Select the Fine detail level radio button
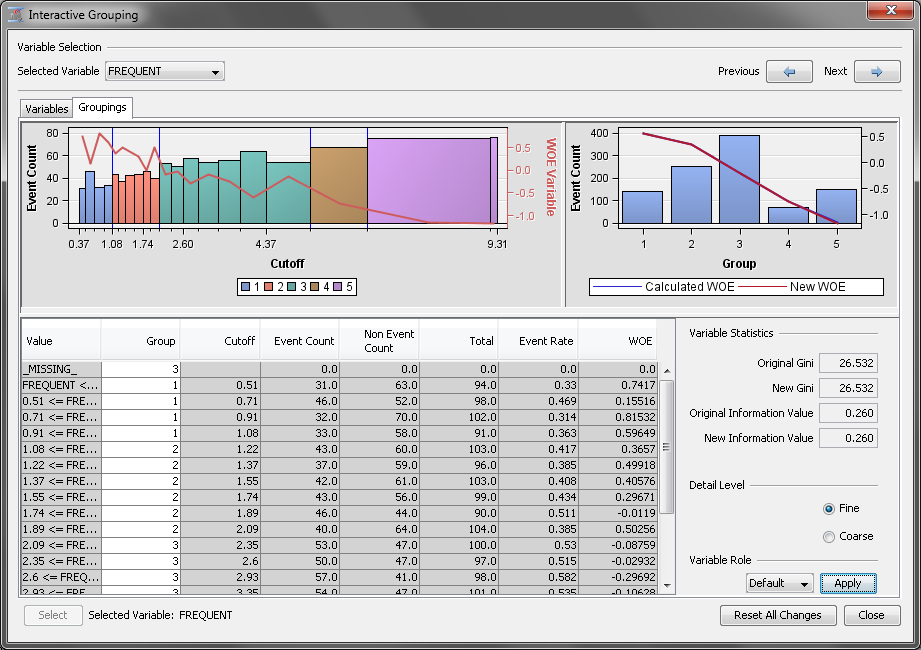 (x=828, y=508)
